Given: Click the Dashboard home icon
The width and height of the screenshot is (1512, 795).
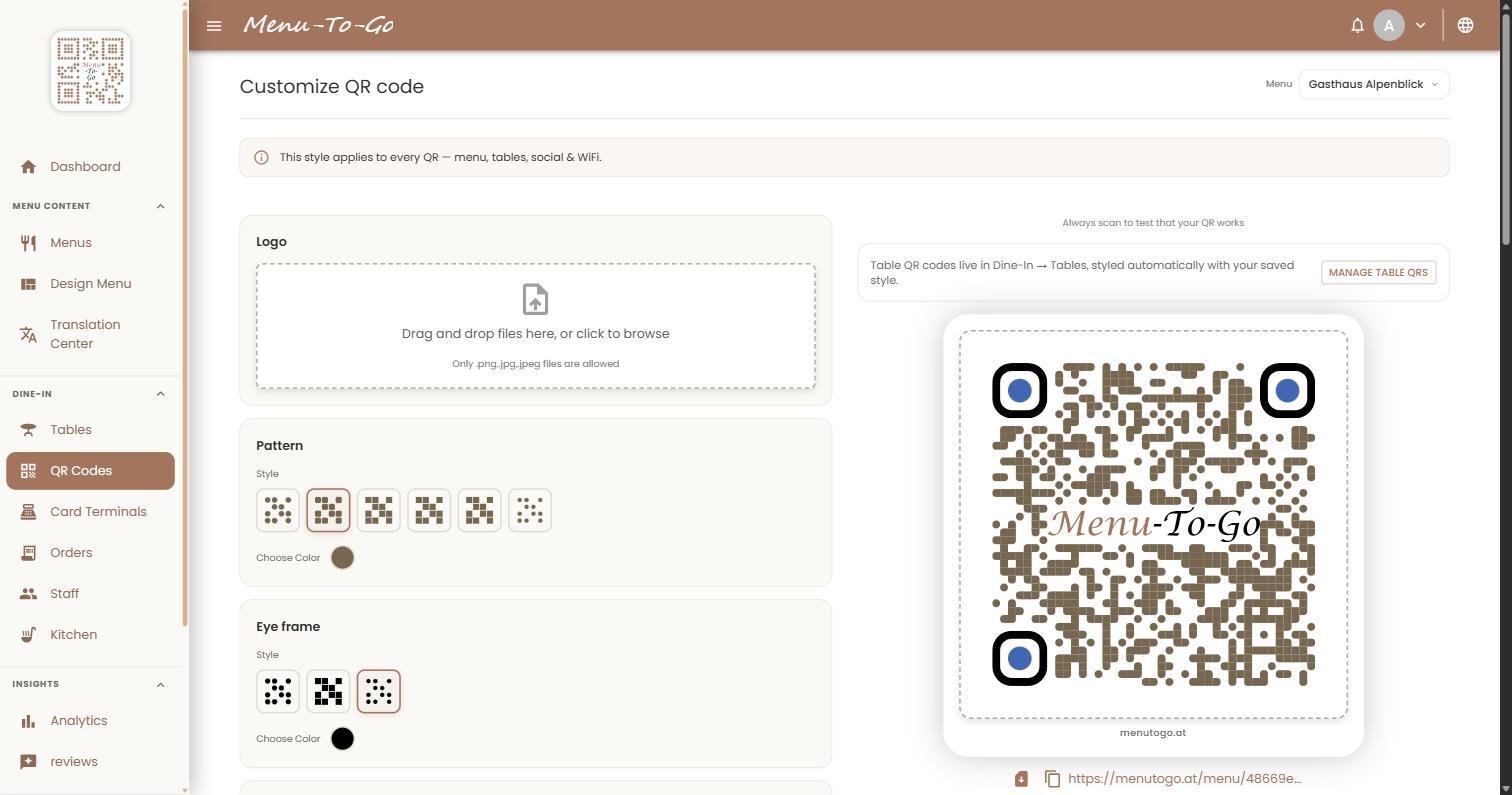Looking at the screenshot, I should tap(28, 167).
